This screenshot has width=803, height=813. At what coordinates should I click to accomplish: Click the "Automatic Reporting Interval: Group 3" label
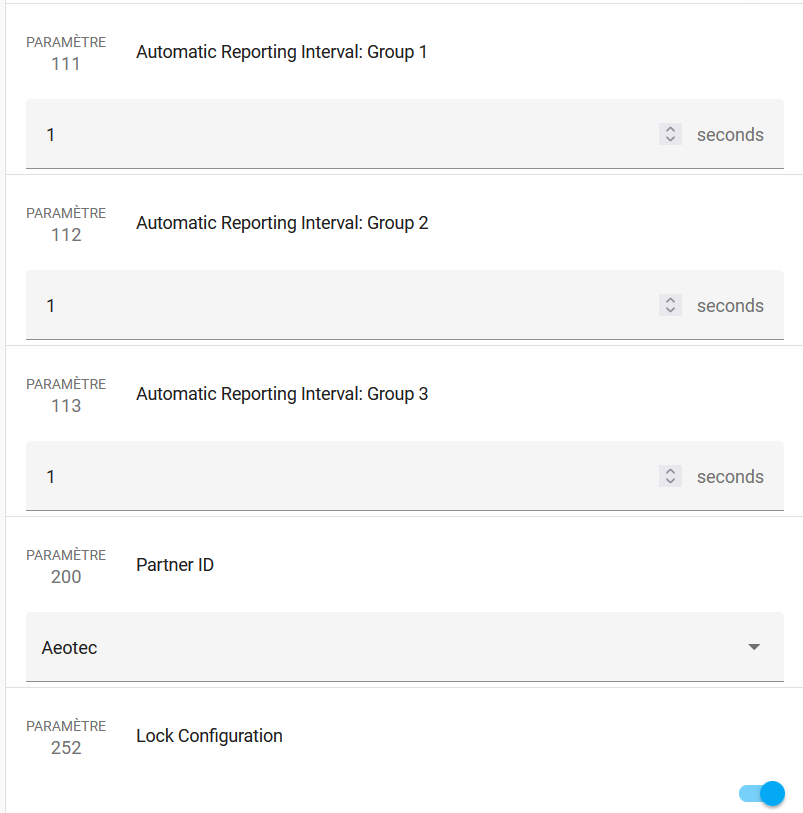click(x=282, y=394)
